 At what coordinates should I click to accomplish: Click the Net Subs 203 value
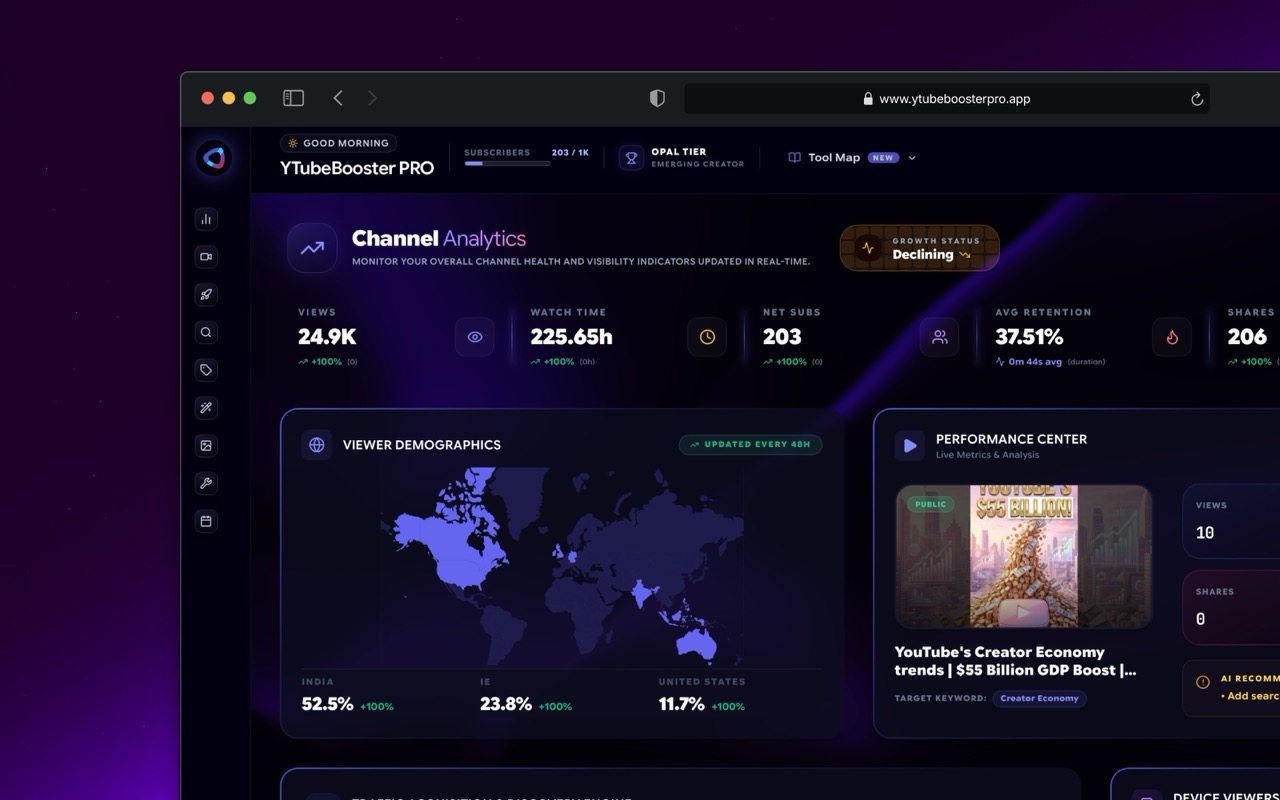pyautogui.click(x=782, y=337)
